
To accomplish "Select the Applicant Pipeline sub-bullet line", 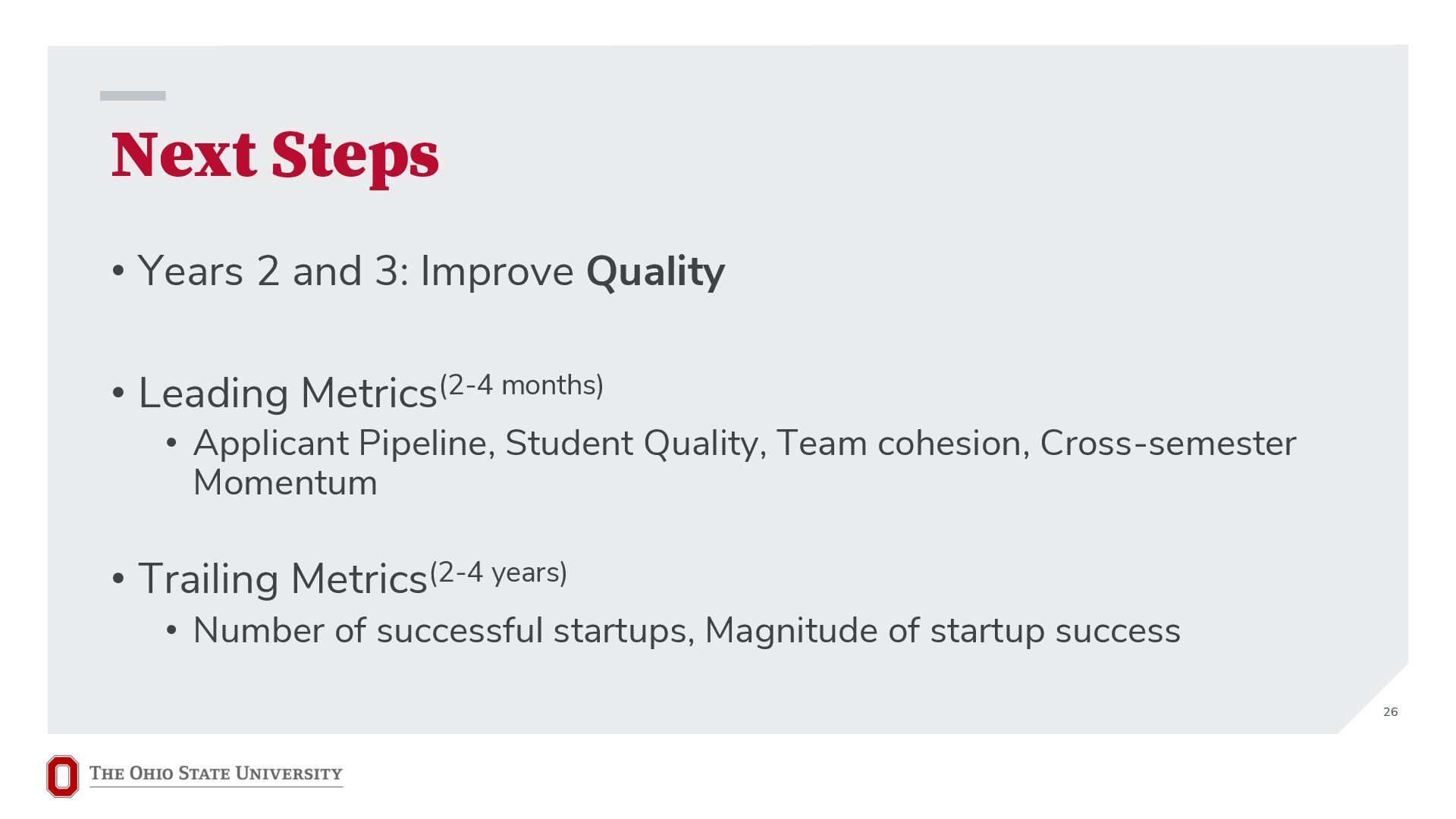I will [745, 463].
